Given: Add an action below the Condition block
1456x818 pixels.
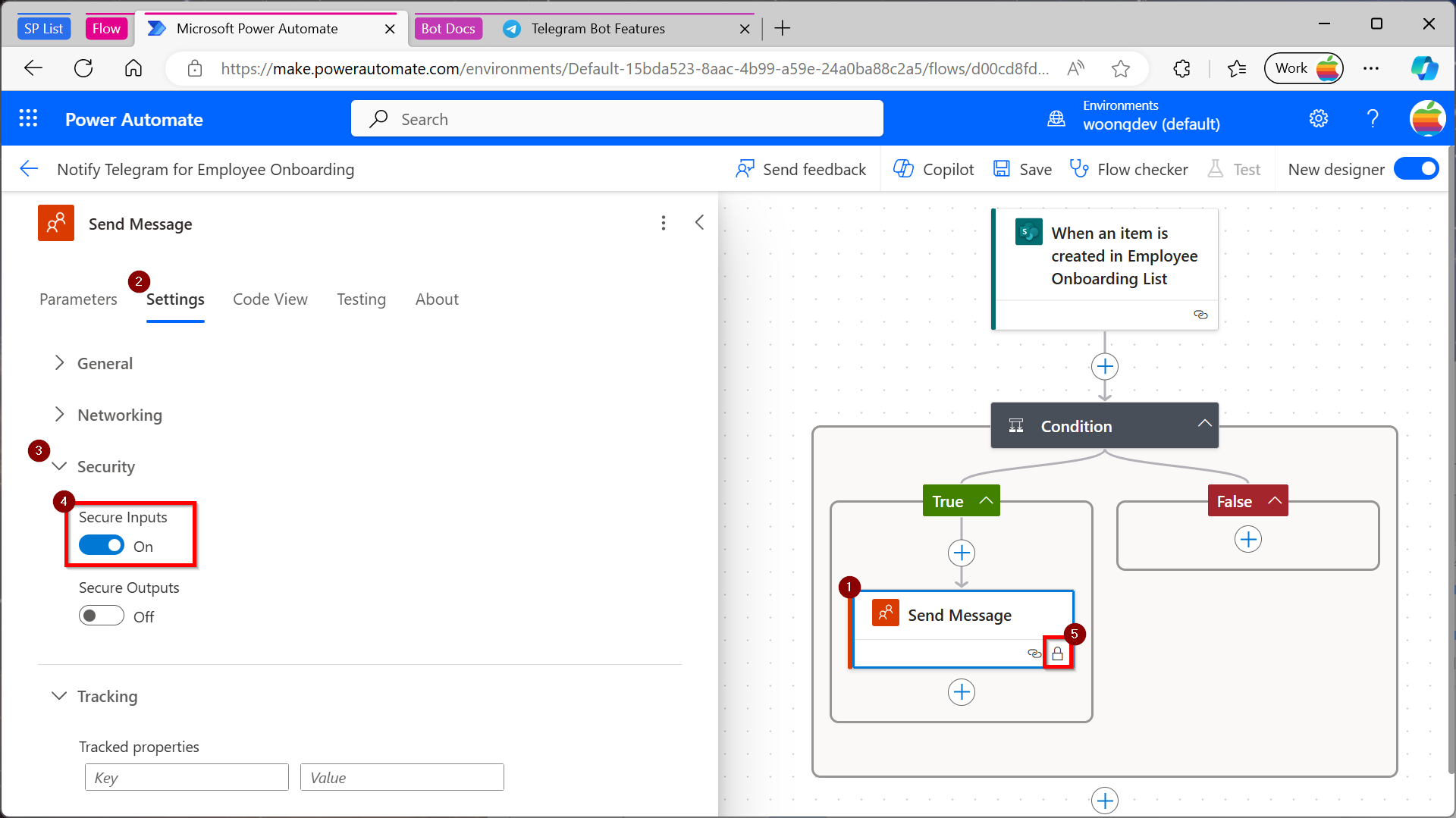Looking at the screenshot, I should point(1105,801).
